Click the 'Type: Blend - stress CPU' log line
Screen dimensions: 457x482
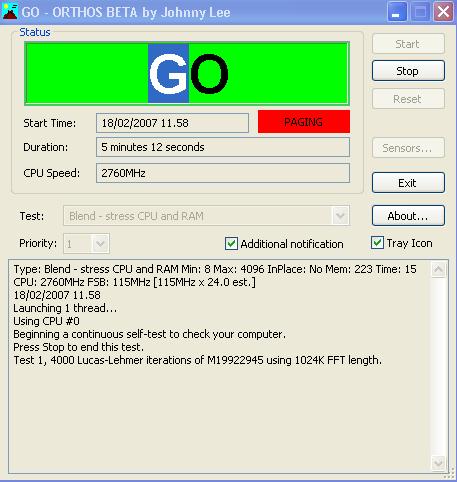click(215, 269)
